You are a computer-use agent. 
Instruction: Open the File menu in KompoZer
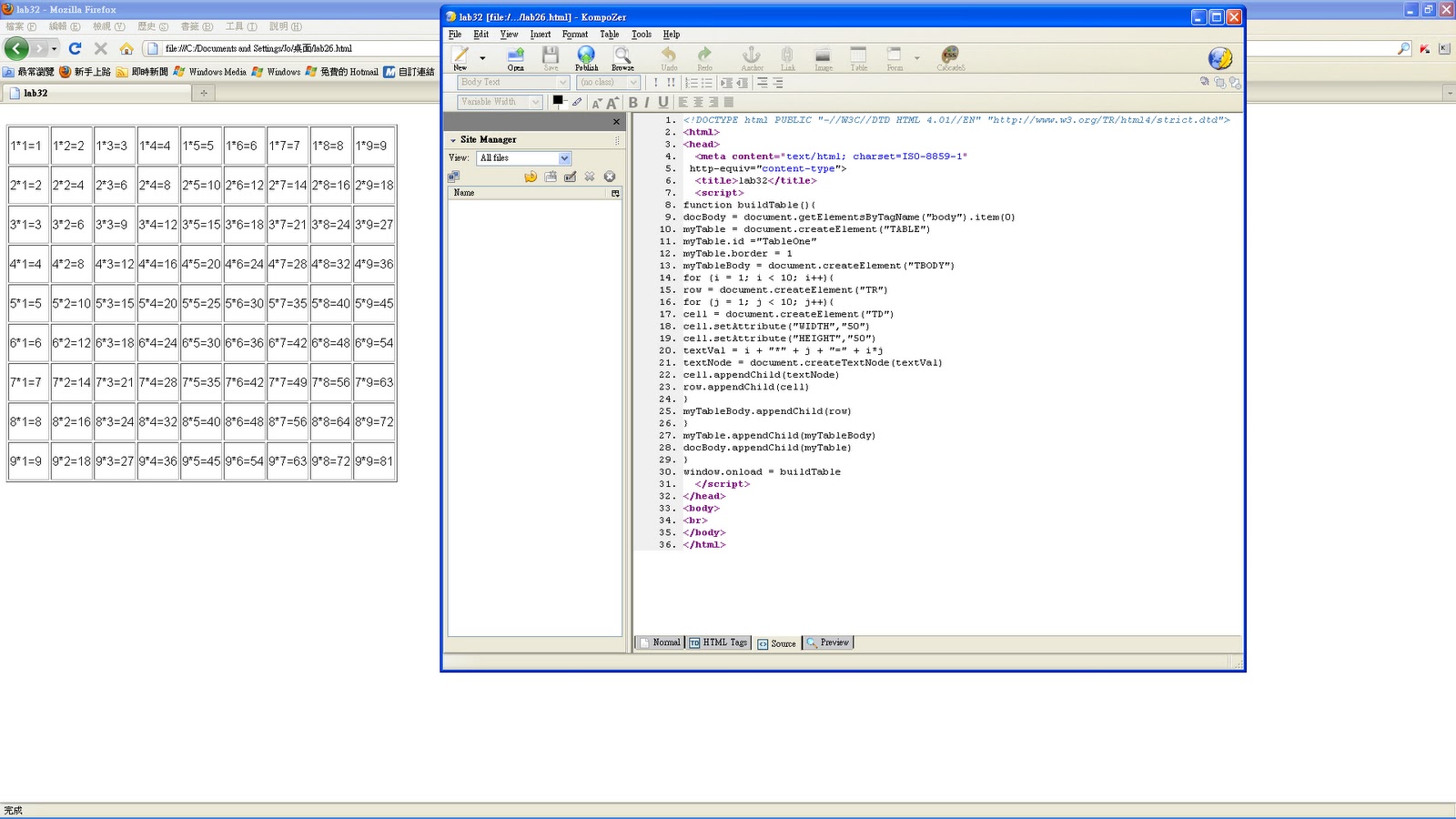click(455, 35)
